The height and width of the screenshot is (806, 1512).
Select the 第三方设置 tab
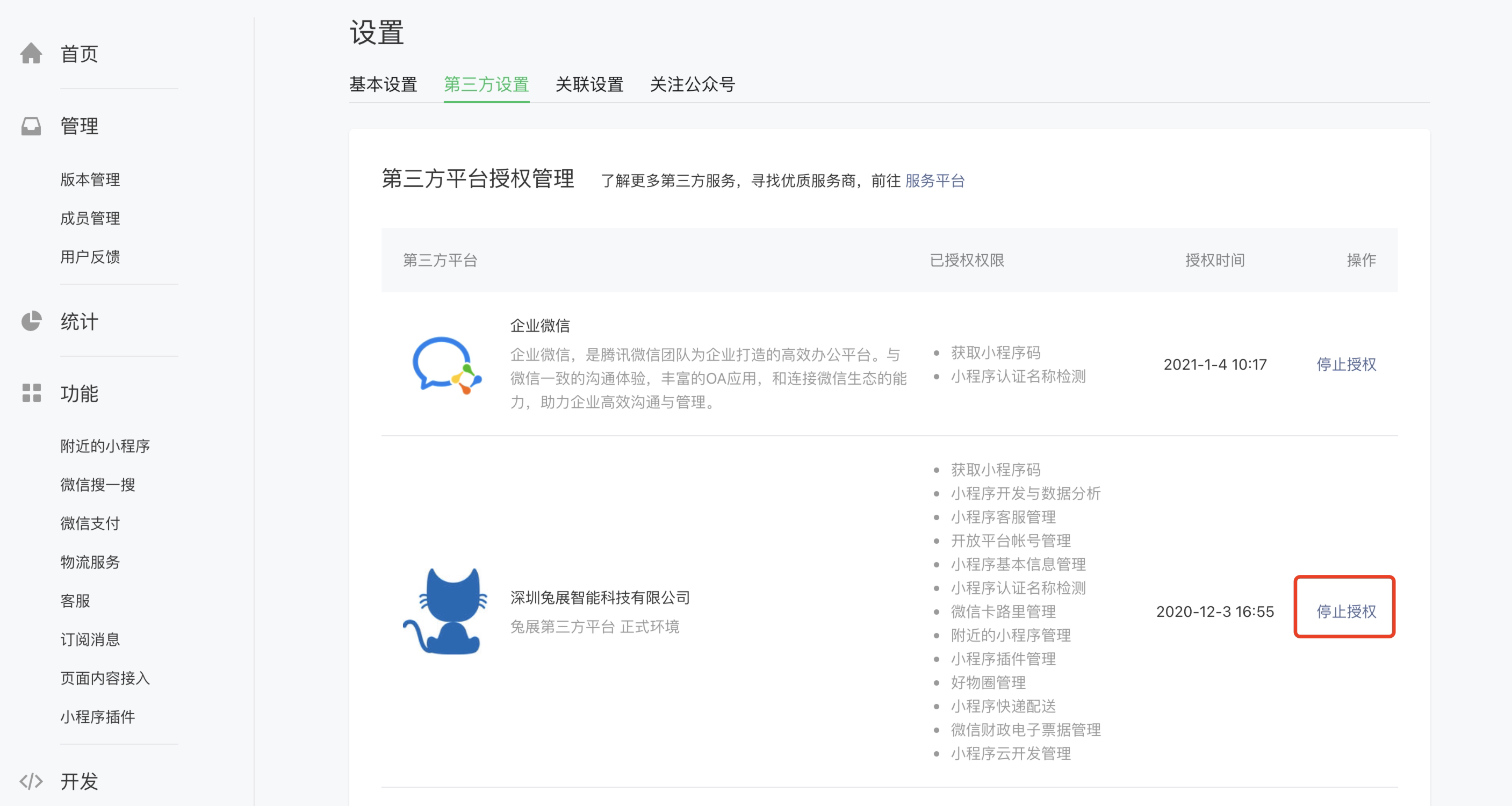click(487, 84)
